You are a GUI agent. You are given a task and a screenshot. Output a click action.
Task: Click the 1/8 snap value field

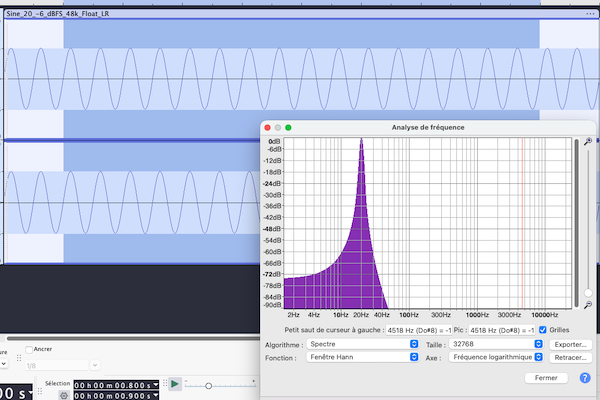click(x=57, y=366)
